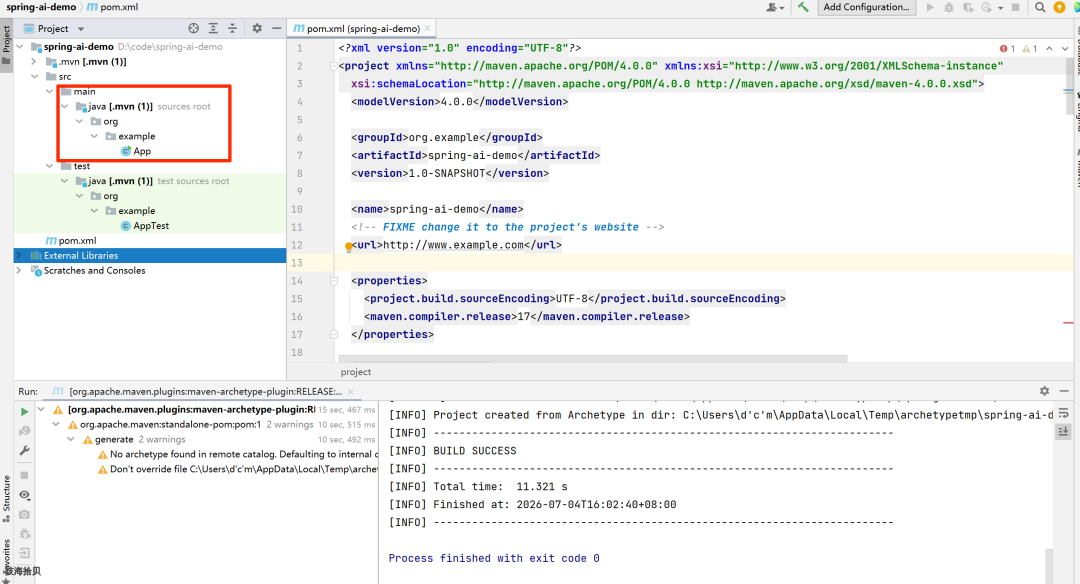Click the top toolbar Stop square icon
Viewport: 1080px width, 584px height.
1015,7
